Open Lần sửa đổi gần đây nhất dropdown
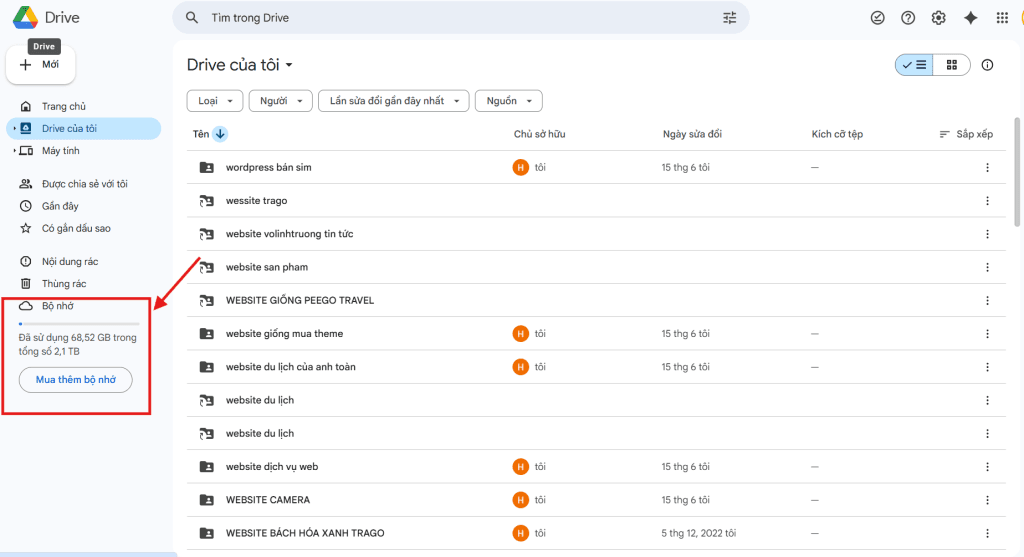The image size is (1024, 557). coord(394,101)
